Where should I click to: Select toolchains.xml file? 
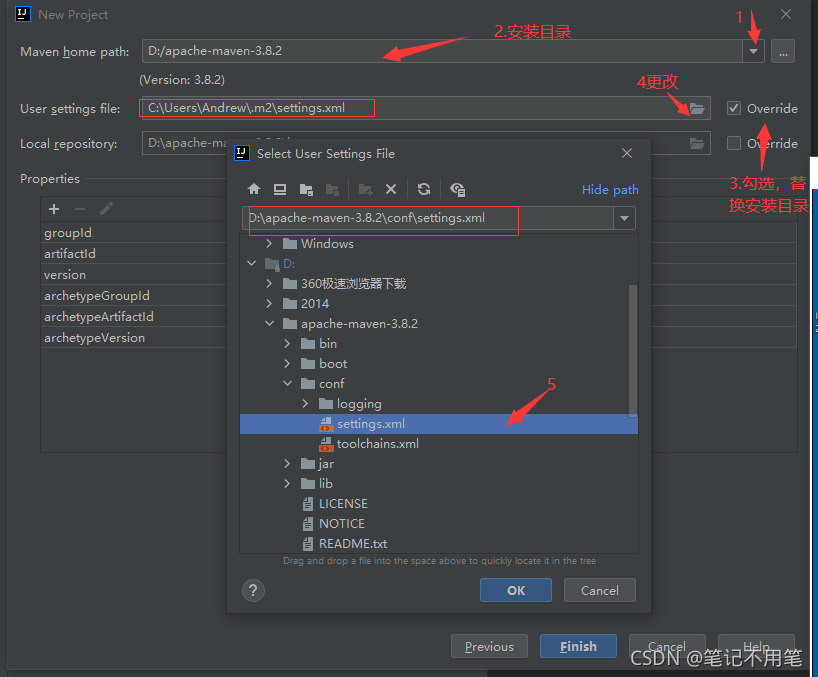click(439, 444)
